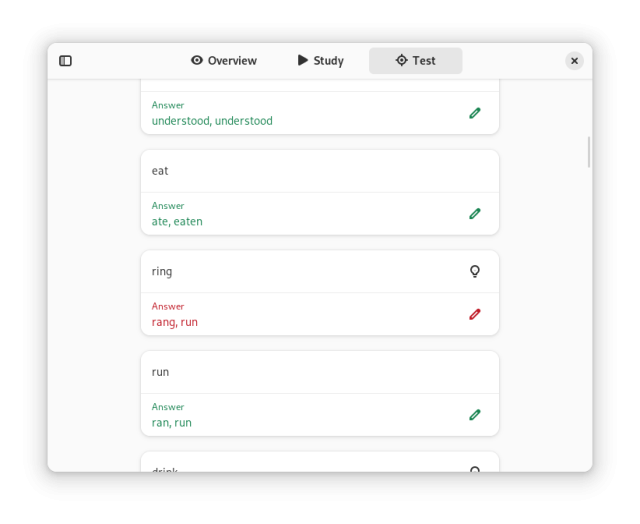
Task: Toggle the sidebar panel icon
Action: [66, 61]
